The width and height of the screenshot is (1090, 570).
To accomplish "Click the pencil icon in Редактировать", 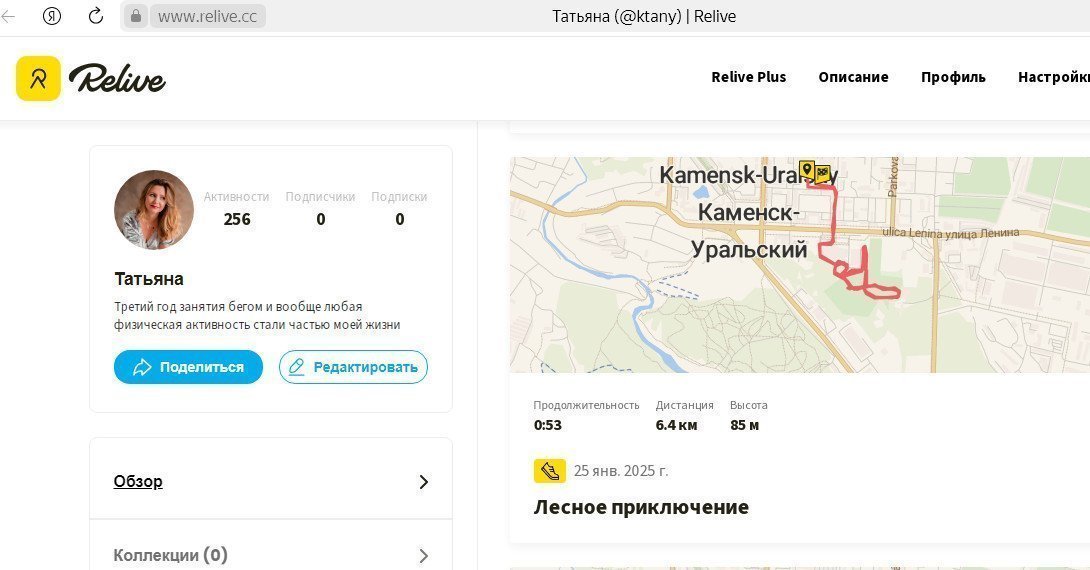I will pos(297,367).
